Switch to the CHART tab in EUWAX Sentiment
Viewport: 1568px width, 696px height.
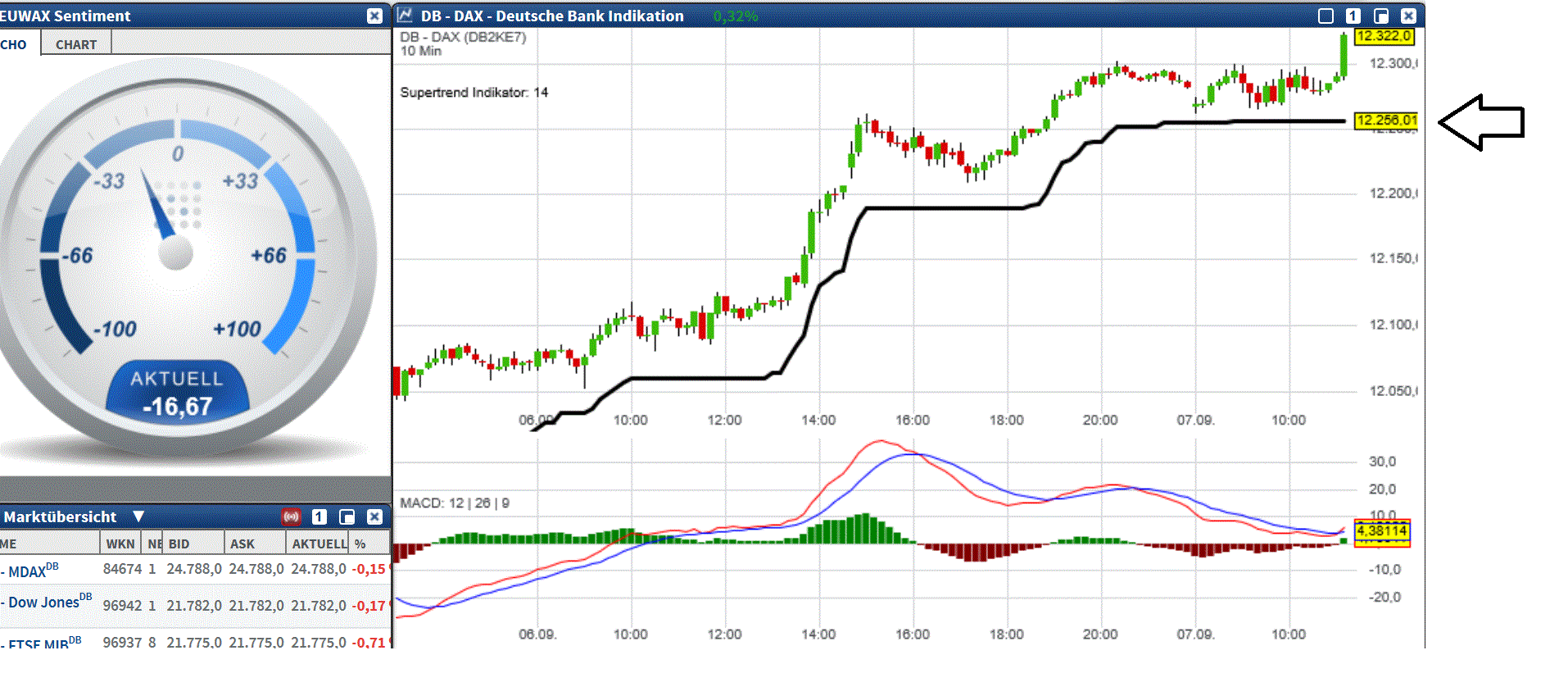[x=76, y=44]
